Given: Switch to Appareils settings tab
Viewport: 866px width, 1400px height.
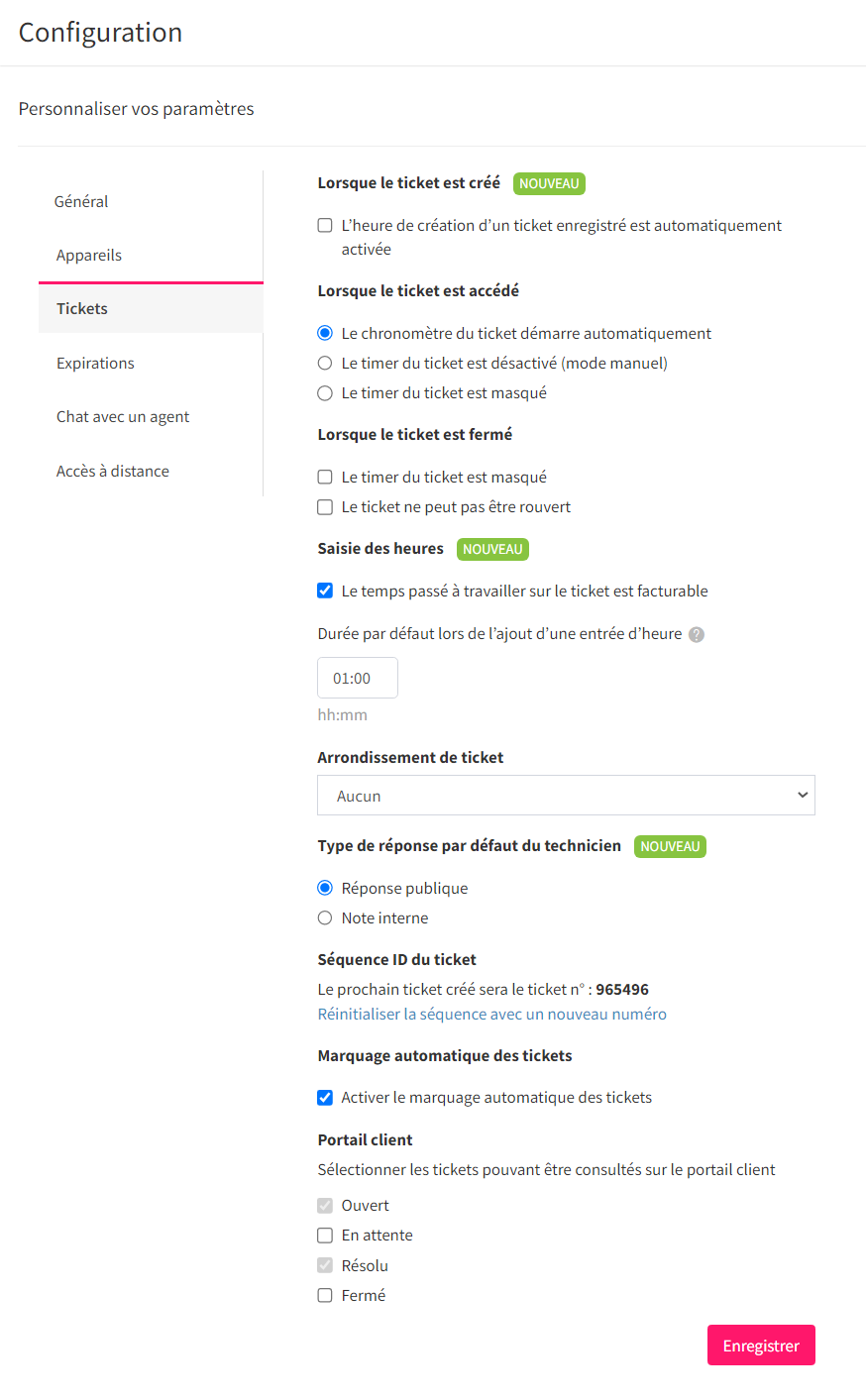Looking at the screenshot, I should [x=89, y=255].
